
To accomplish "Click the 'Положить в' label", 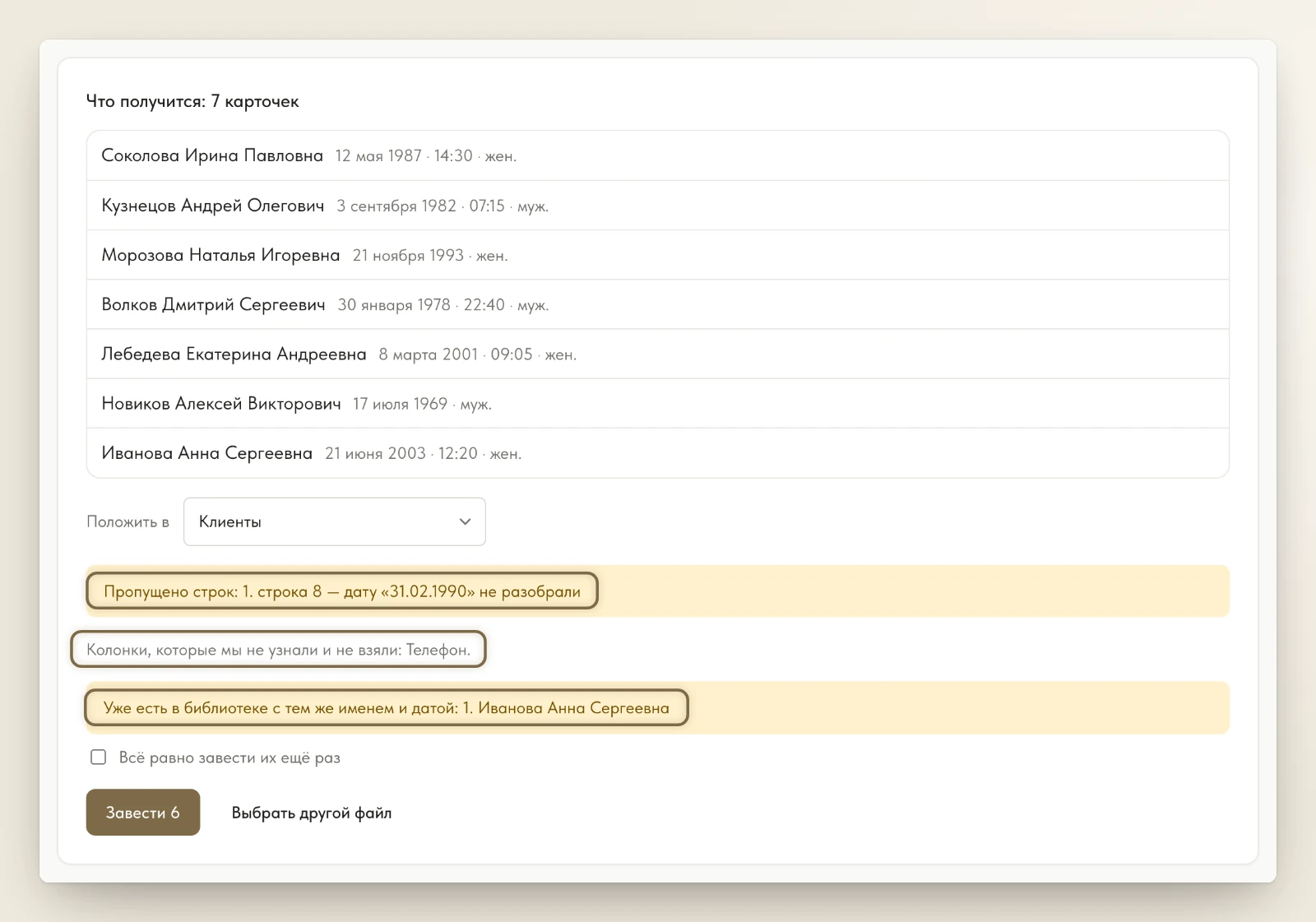I will (x=128, y=521).
